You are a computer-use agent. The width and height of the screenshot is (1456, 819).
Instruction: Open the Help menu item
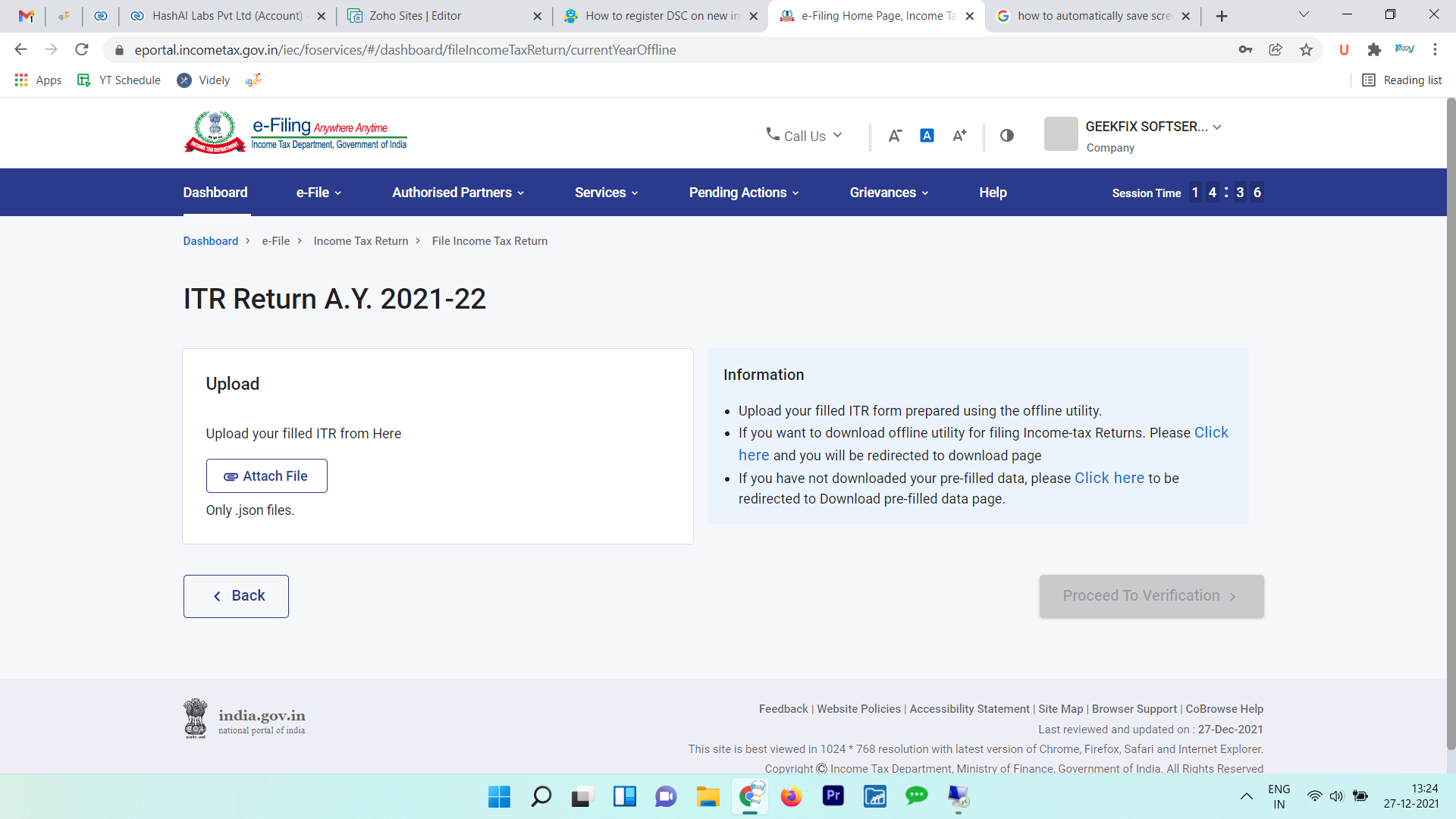[993, 193]
